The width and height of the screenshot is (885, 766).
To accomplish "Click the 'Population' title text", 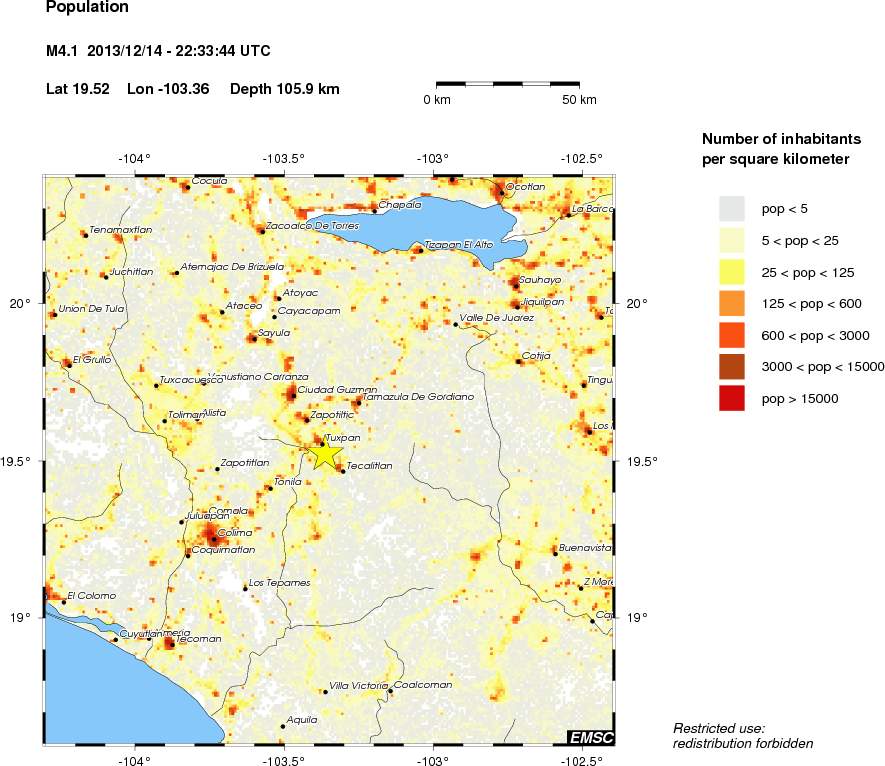I will click(x=87, y=8).
